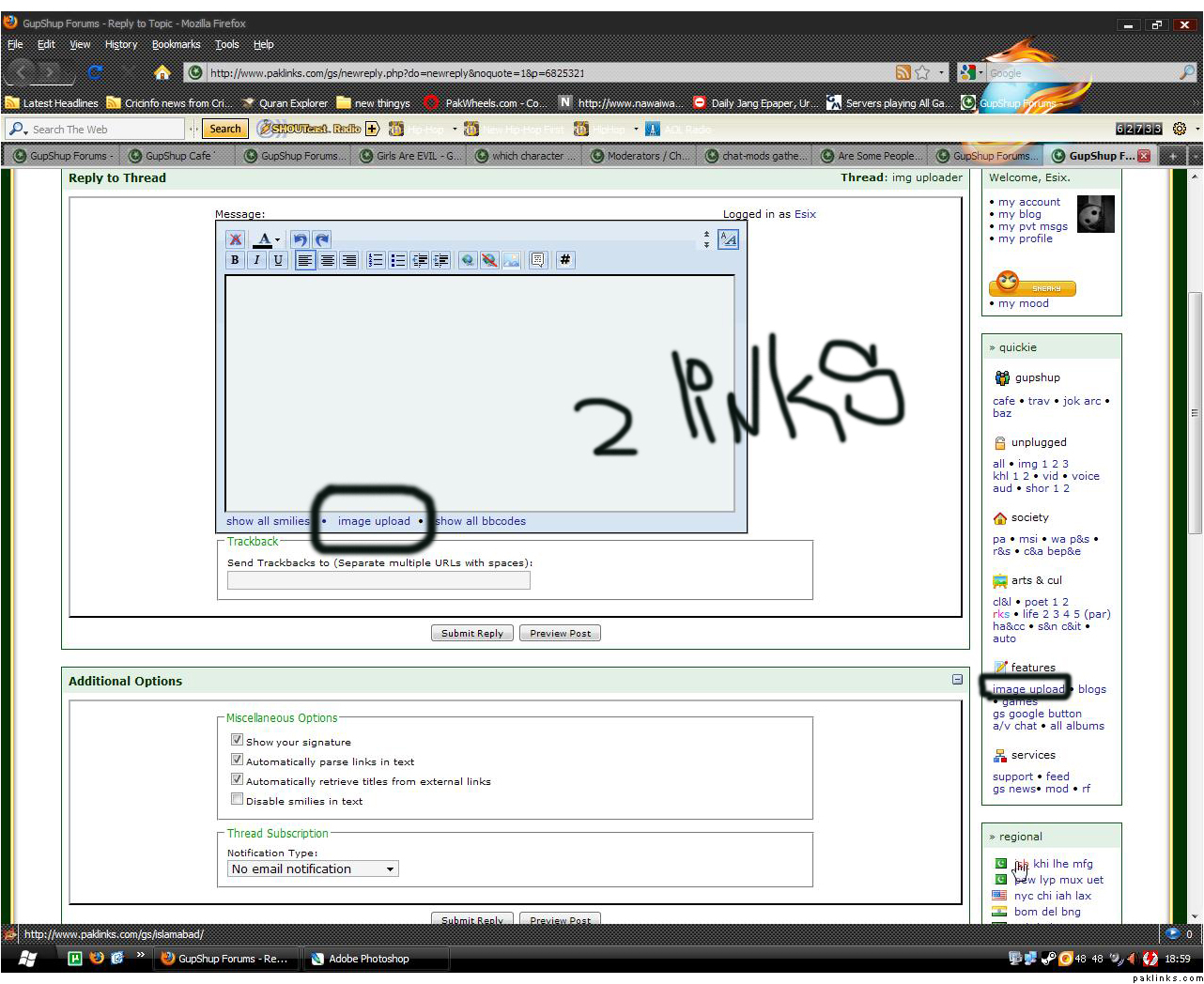Open the Bookmarks menu
This screenshot has height=984, width=1204.
(176, 44)
